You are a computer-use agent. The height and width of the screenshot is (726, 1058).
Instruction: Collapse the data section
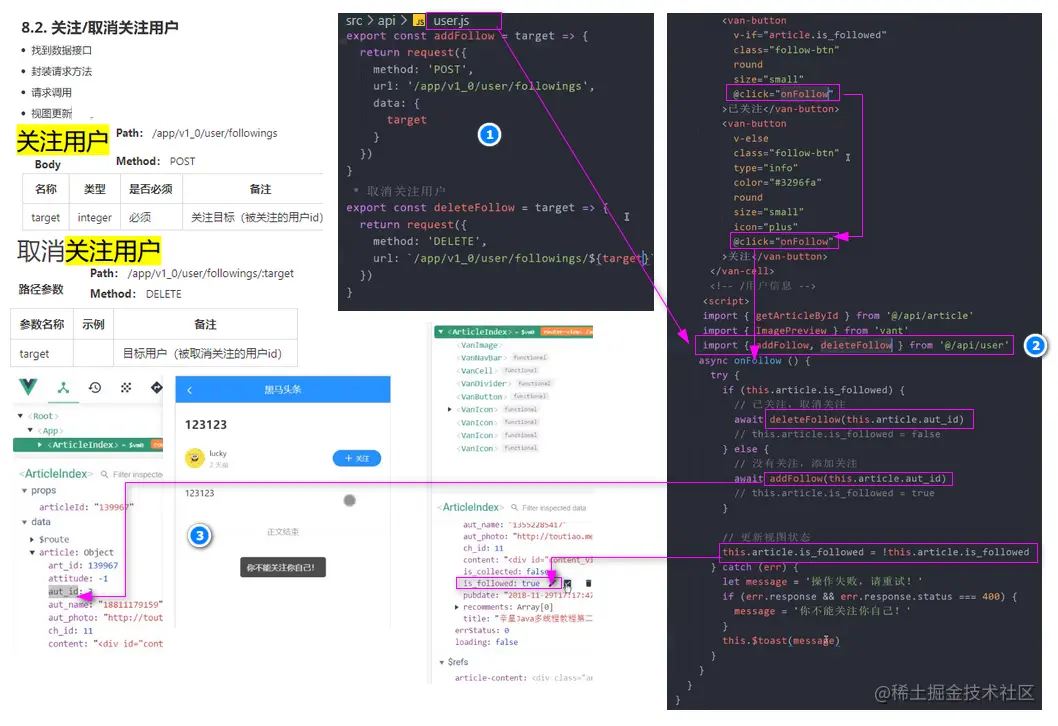point(24,522)
